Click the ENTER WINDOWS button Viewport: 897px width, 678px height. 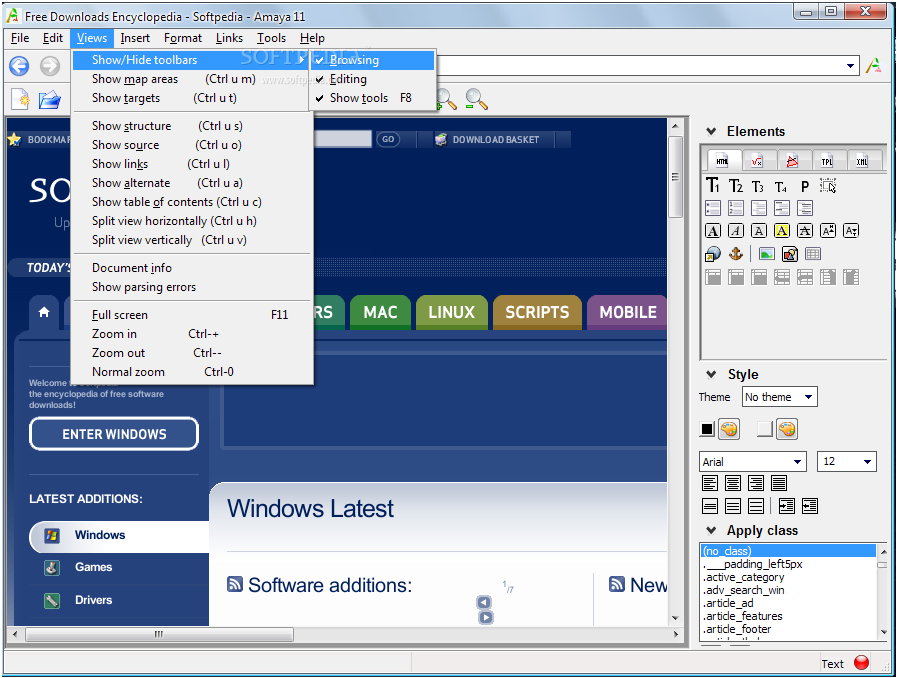click(x=114, y=434)
